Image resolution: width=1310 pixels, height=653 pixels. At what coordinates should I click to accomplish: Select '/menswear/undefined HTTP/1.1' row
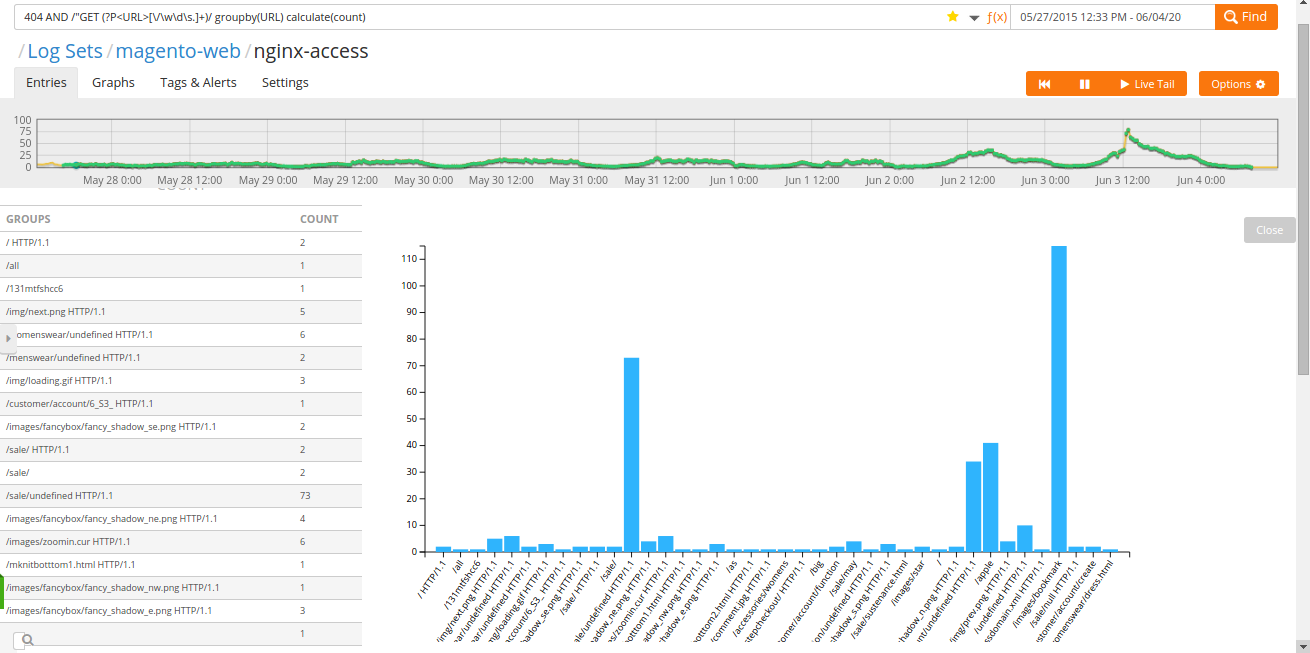coord(181,358)
